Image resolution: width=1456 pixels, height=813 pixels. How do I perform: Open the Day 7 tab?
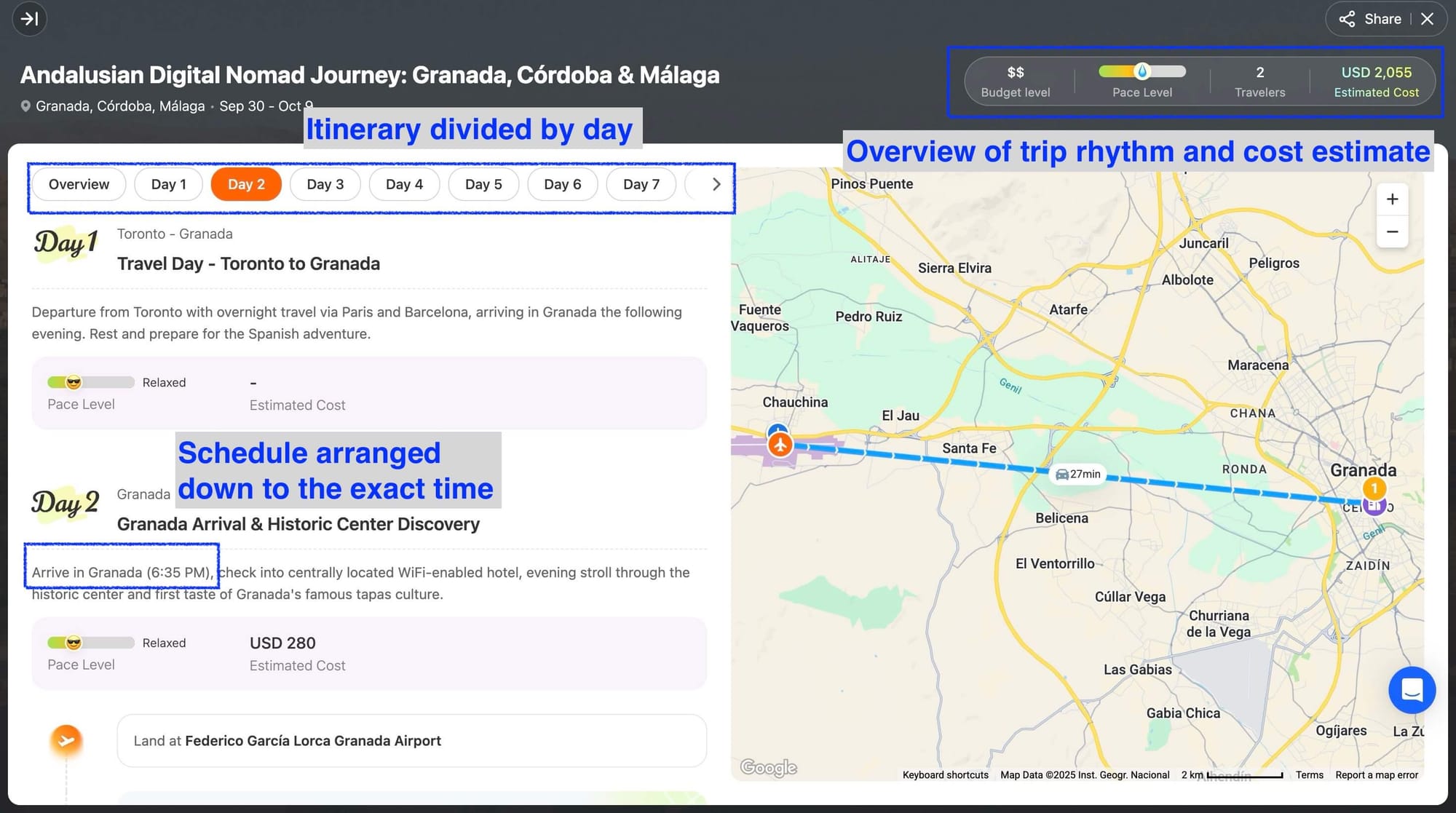coord(641,184)
